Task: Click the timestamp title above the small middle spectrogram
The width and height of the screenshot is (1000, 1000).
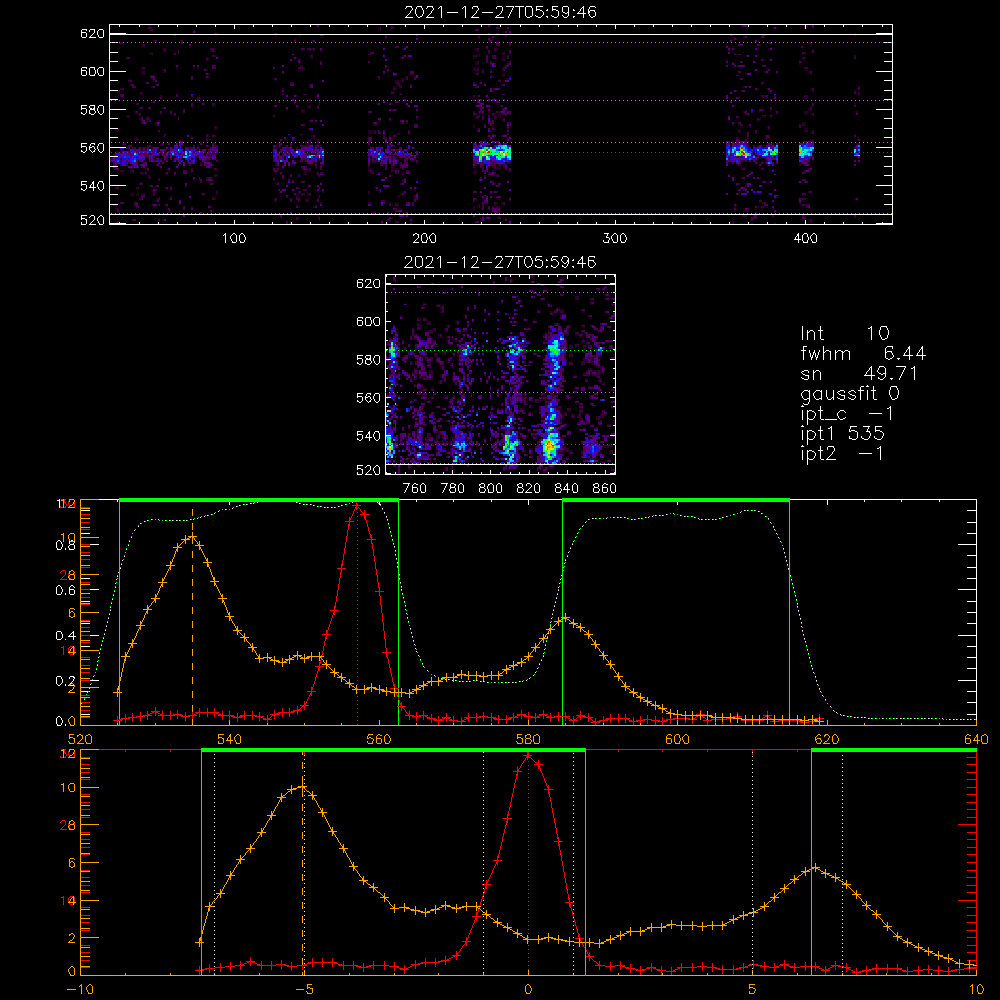Action: pyautogui.click(x=501, y=262)
